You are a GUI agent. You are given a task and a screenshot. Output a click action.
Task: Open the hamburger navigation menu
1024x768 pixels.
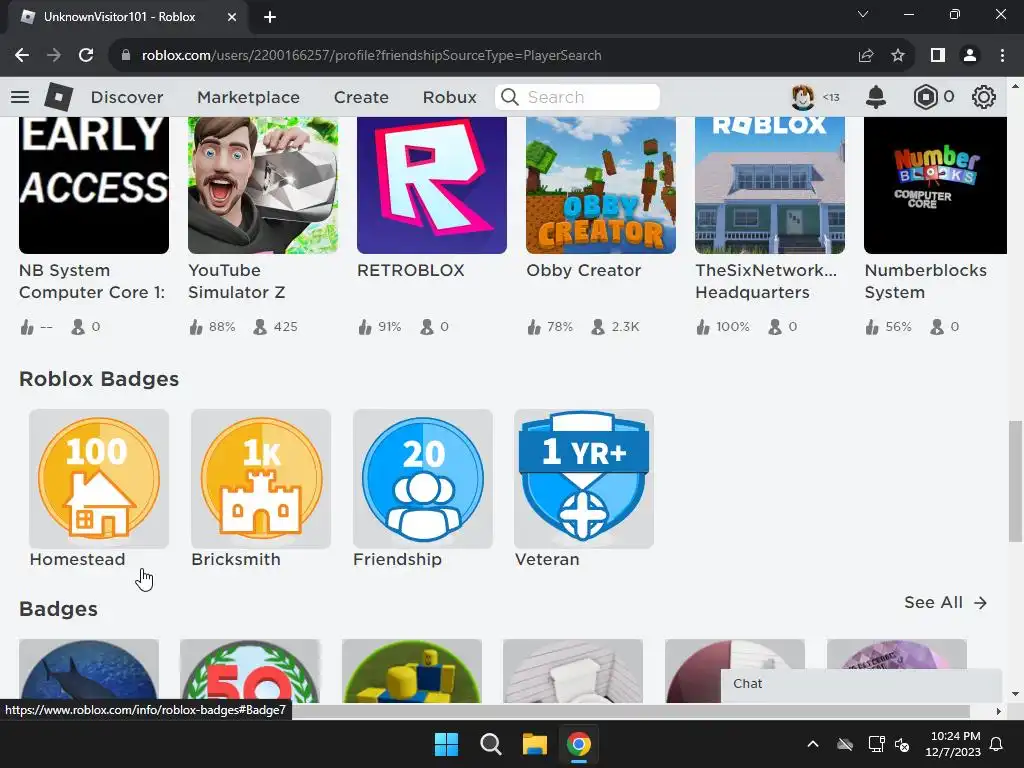tap(20, 97)
